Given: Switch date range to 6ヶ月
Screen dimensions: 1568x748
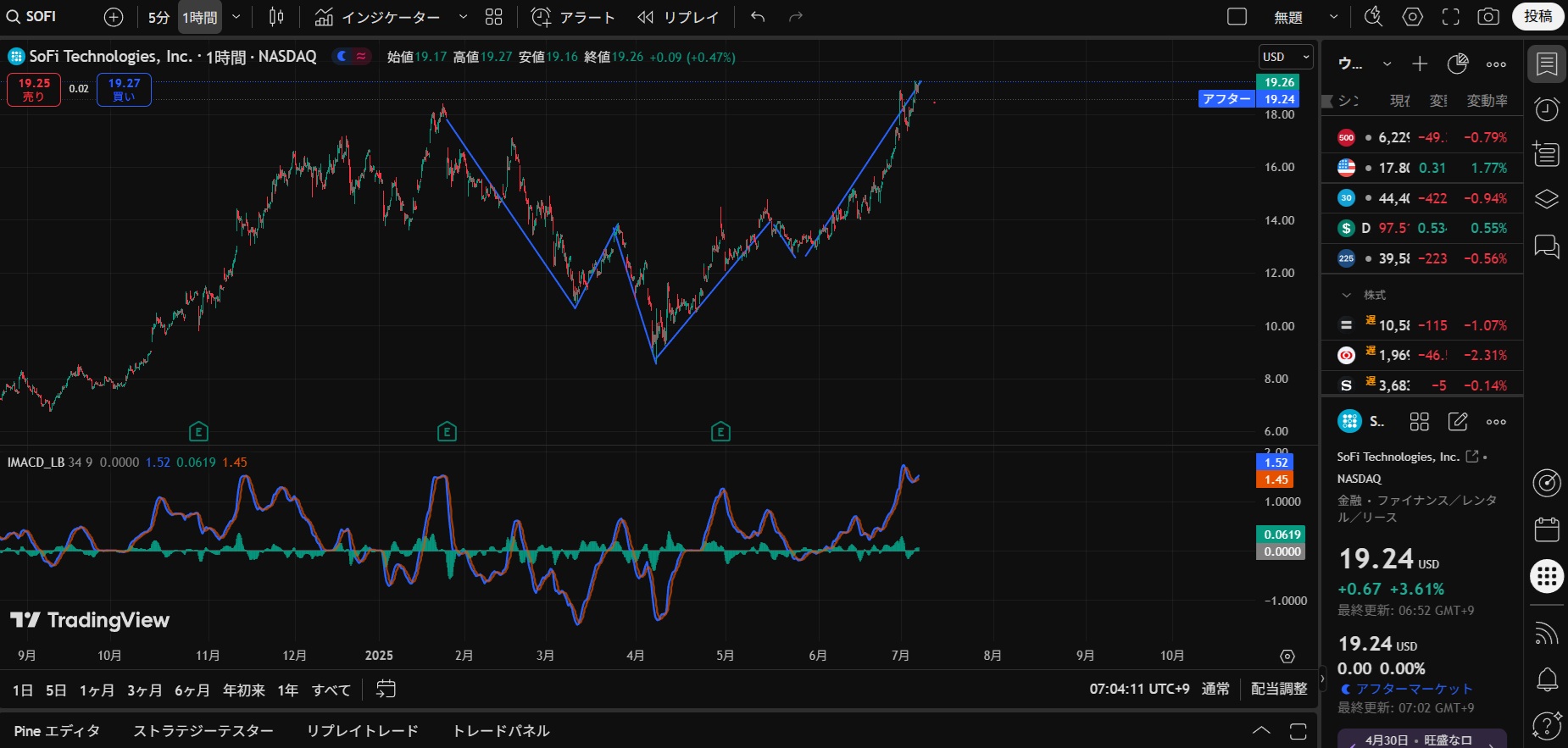Looking at the screenshot, I should pyautogui.click(x=192, y=690).
